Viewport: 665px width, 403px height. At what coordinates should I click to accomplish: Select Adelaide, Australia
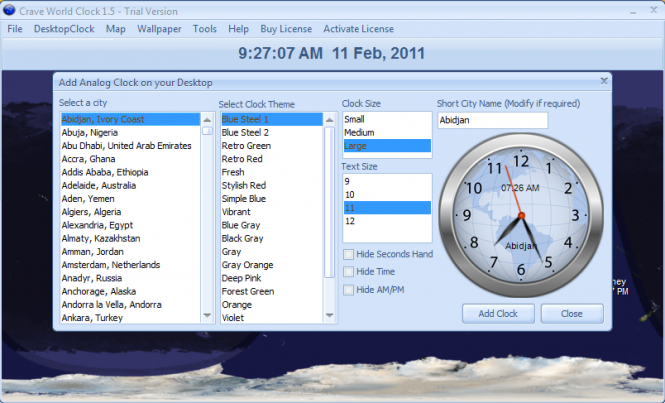(x=130, y=185)
